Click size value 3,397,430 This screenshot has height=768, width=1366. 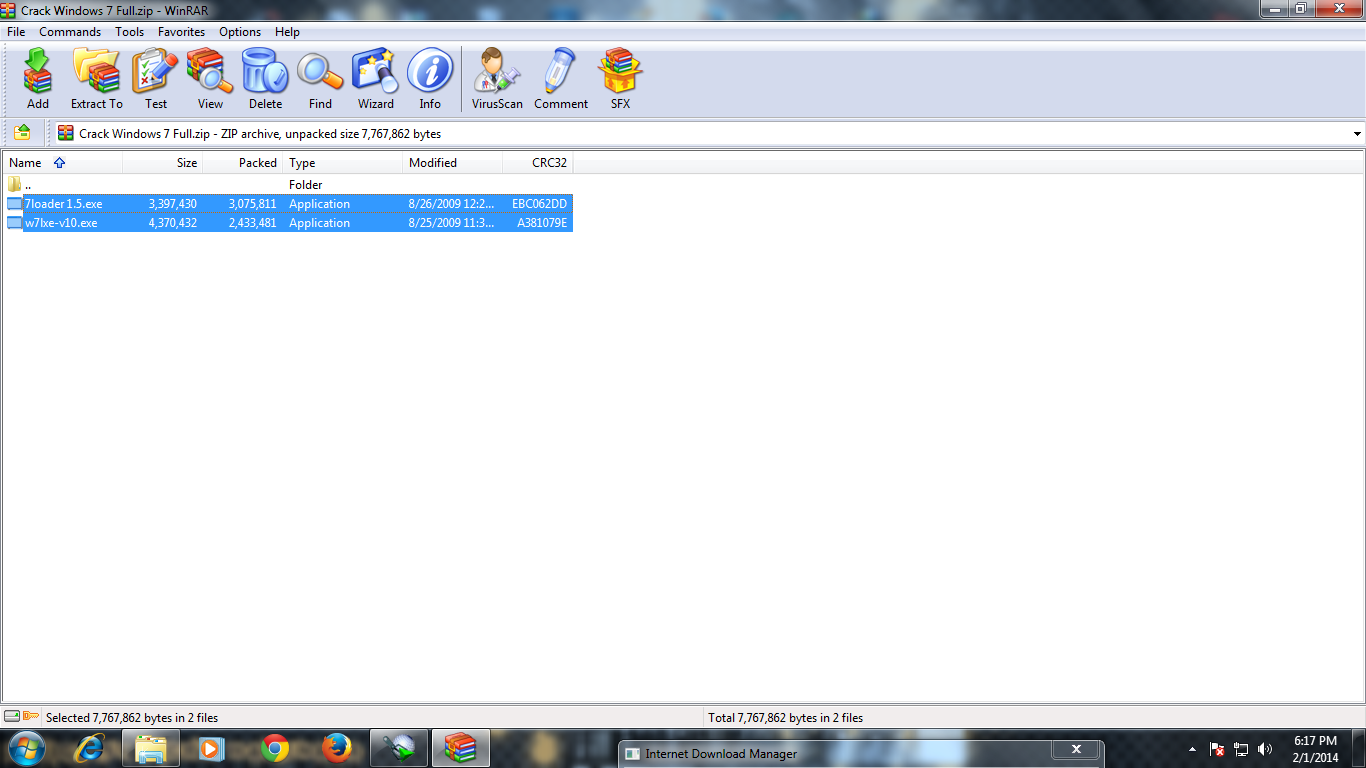coord(172,204)
